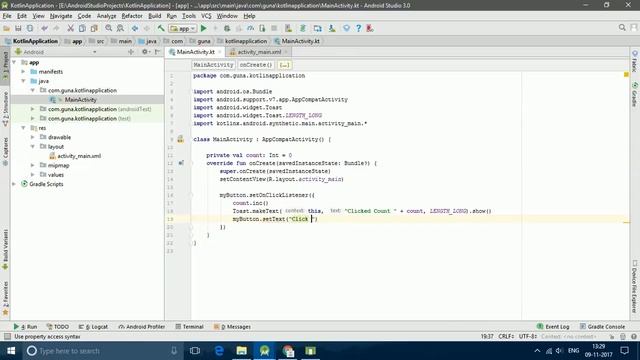The width and height of the screenshot is (640, 360).
Task: Click the override gutter icon beside onCreate
Action: (181, 163)
